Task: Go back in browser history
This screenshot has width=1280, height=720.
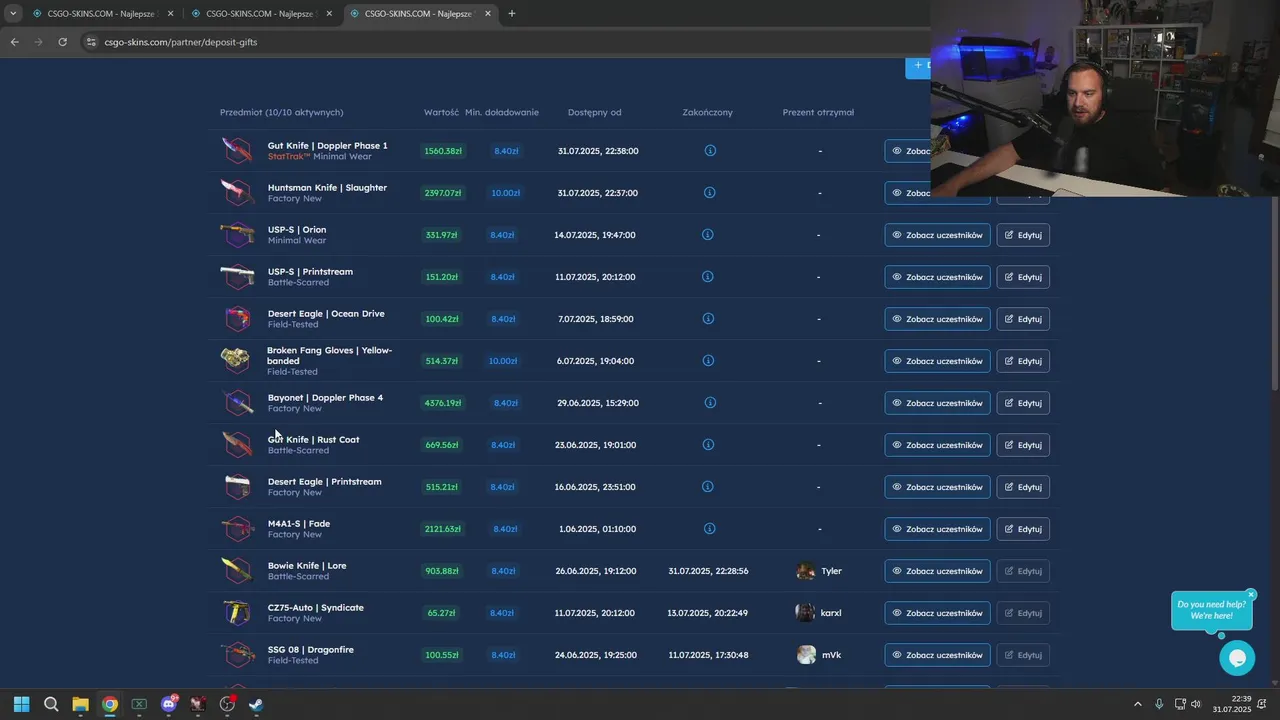Action: (x=14, y=42)
